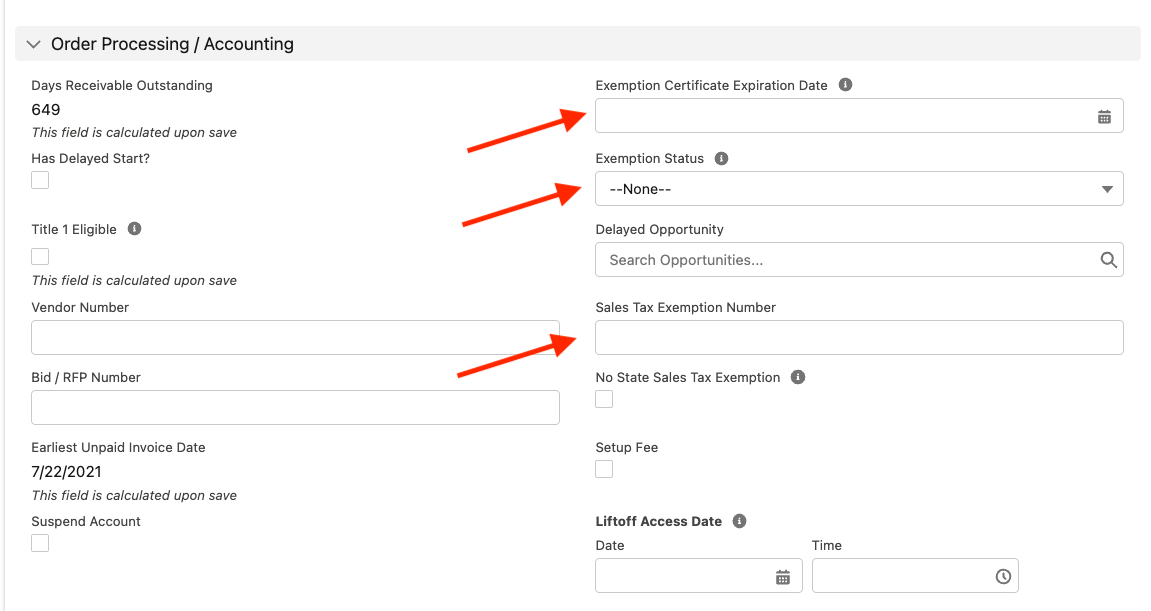Select the Earliest Unpaid Invoice Date 7/22/2021
The height and width of the screenshot is (611, 1151).
pyautogui.click(x=67, y=471)
